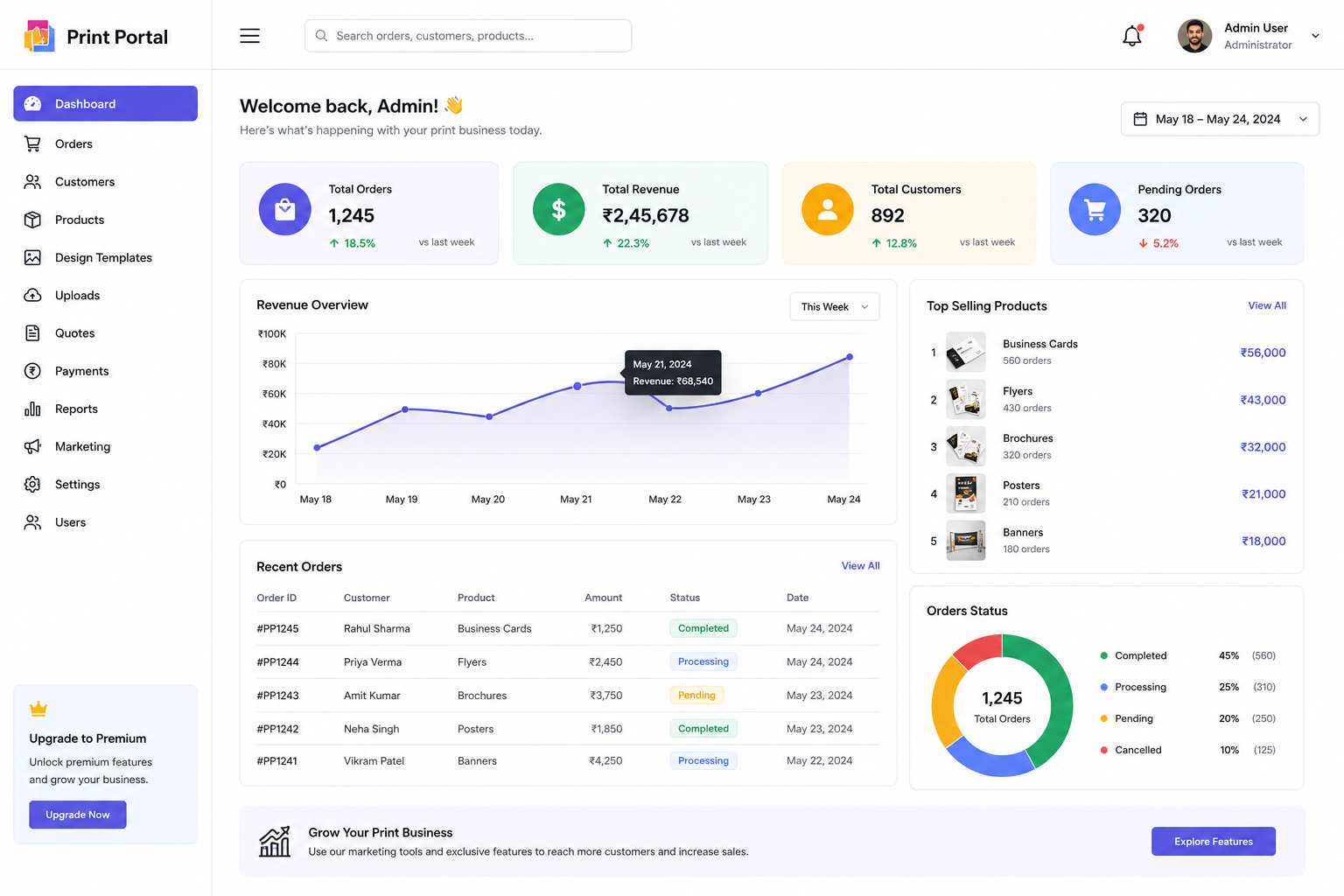The height and width of the screenshot is (896, 1344).
Task: Click the Flyers product thumbnail
Action: click(x=966, y=400)
